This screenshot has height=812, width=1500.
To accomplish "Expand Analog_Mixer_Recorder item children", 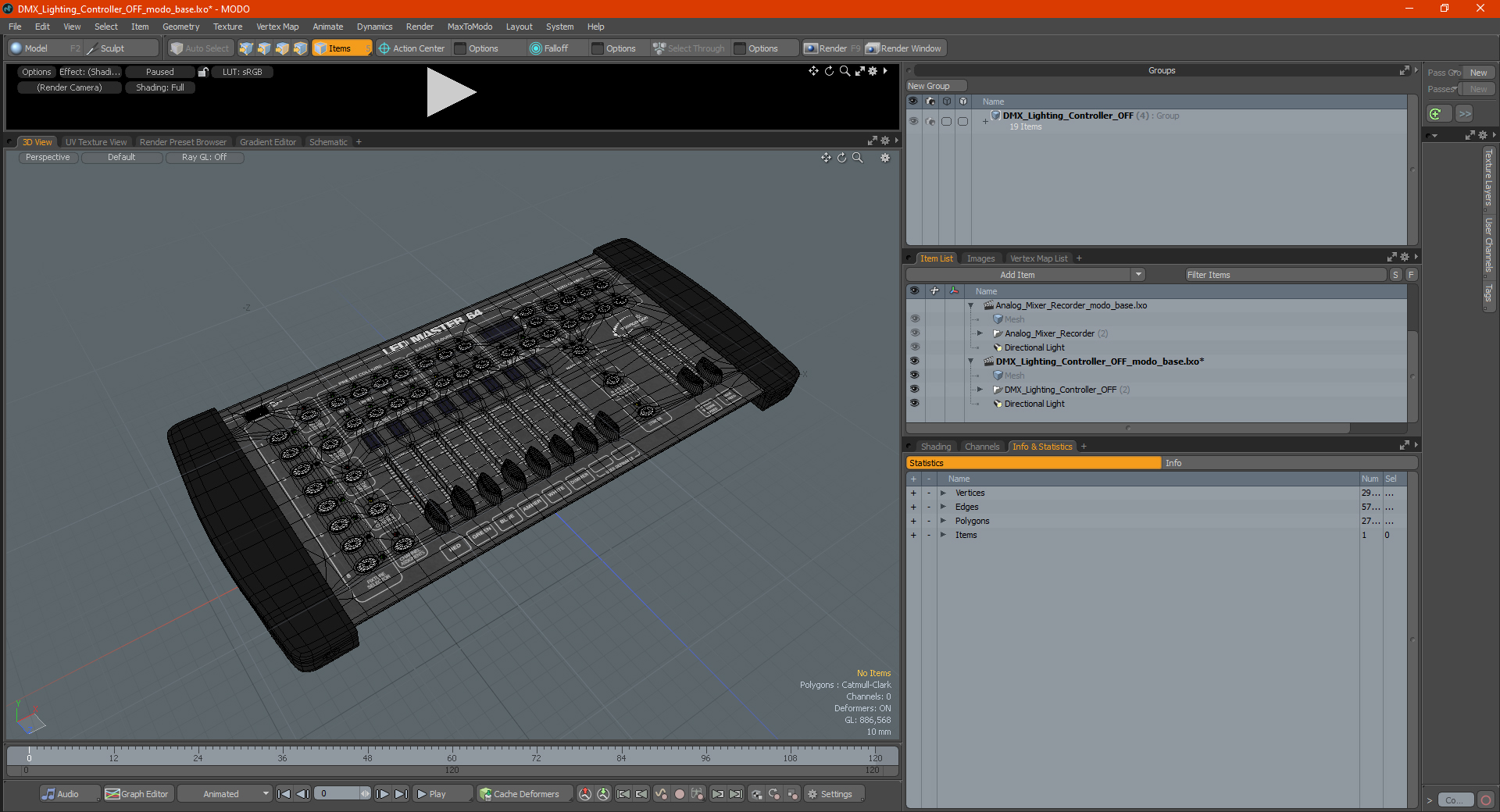I will point(980,333).
